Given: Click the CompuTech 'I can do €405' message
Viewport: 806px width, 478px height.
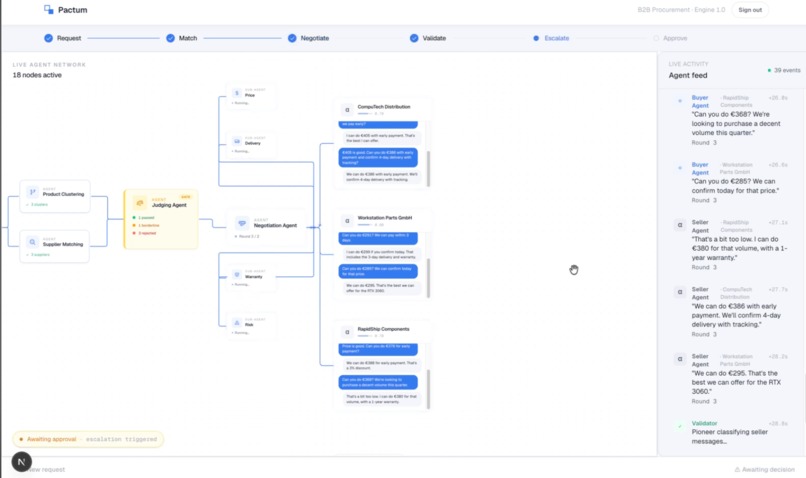Looking at the screenshot, I should (381, 138).
